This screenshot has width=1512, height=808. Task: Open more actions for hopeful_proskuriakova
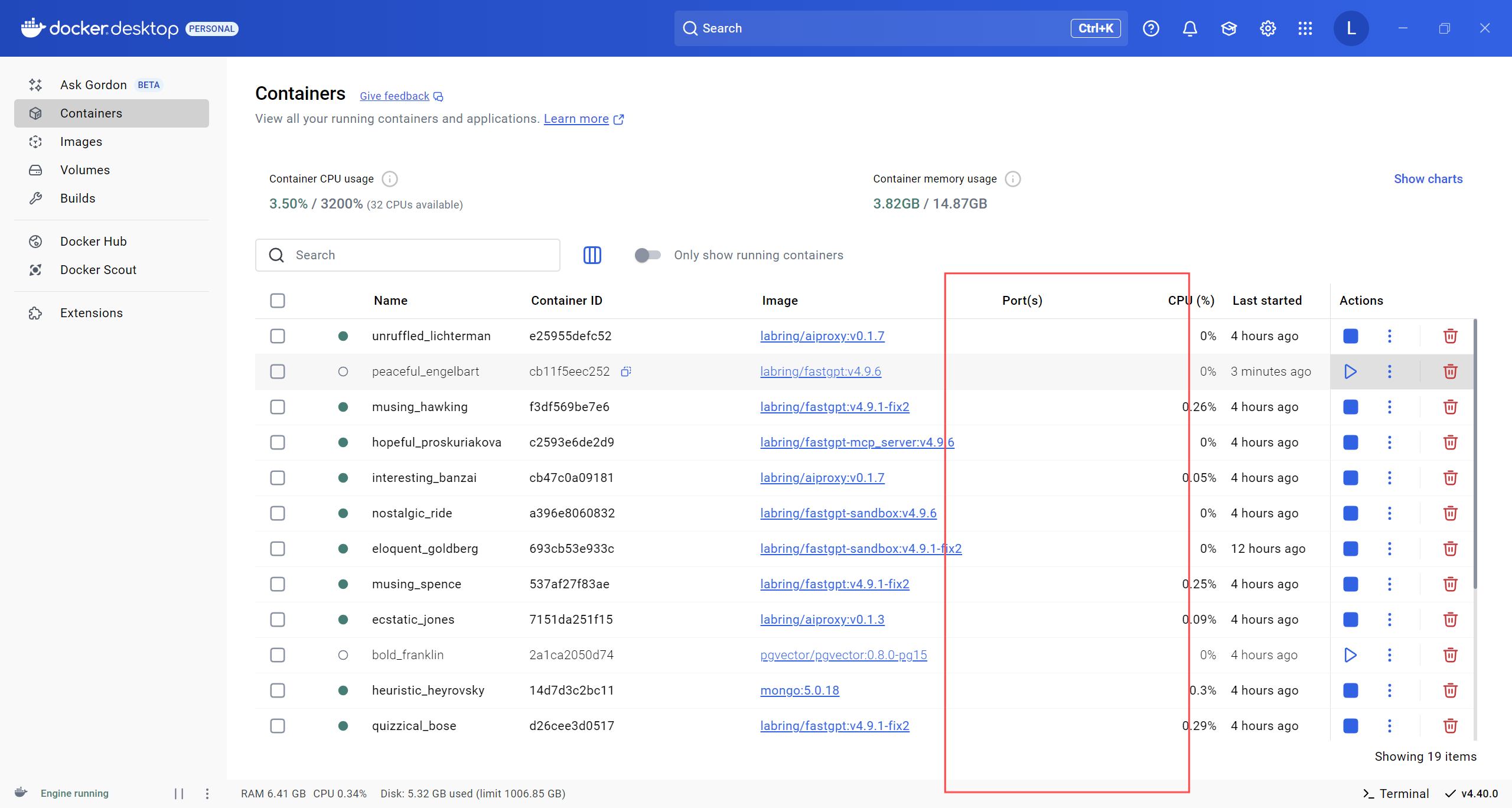click(1389, 442)
